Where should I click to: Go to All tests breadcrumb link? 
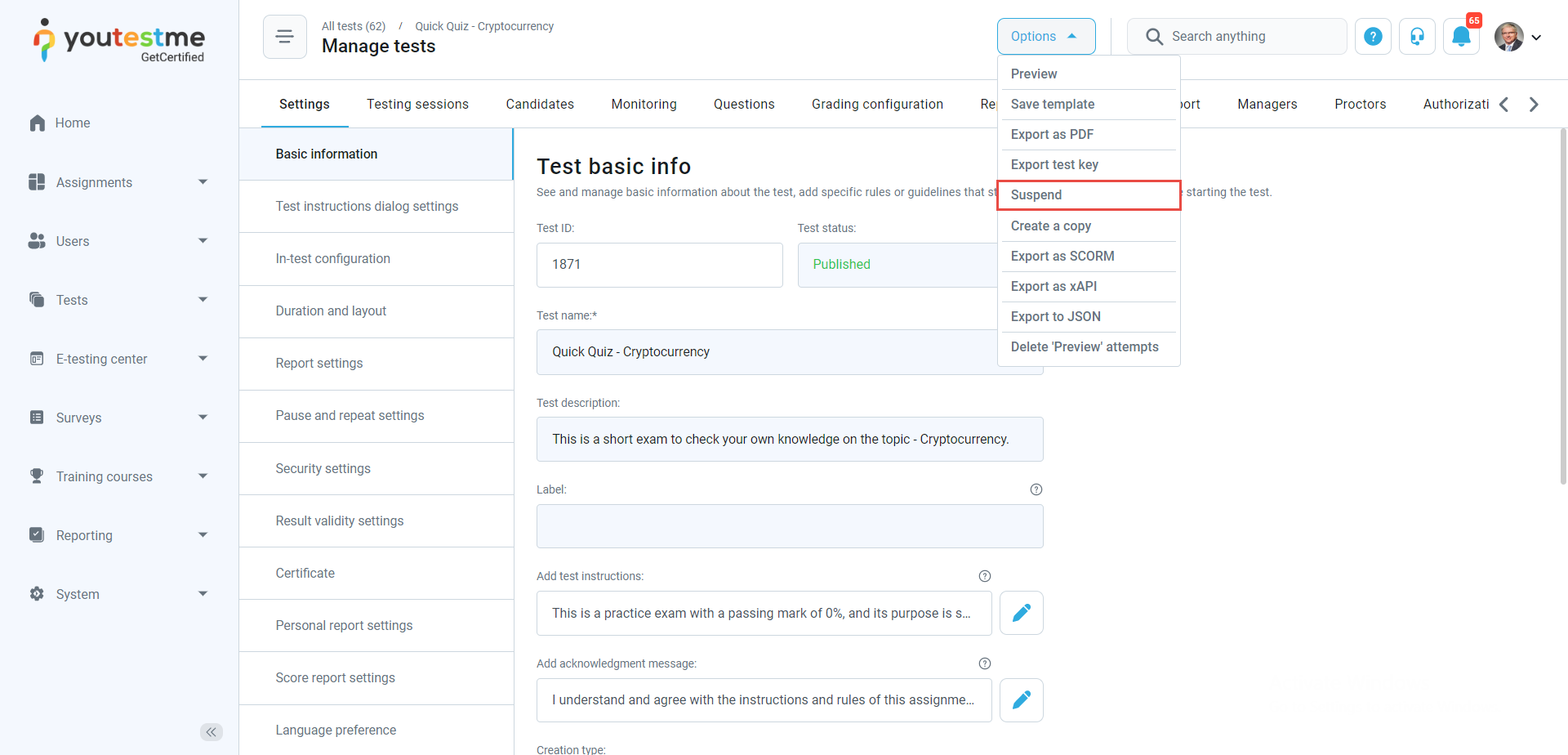353,26
